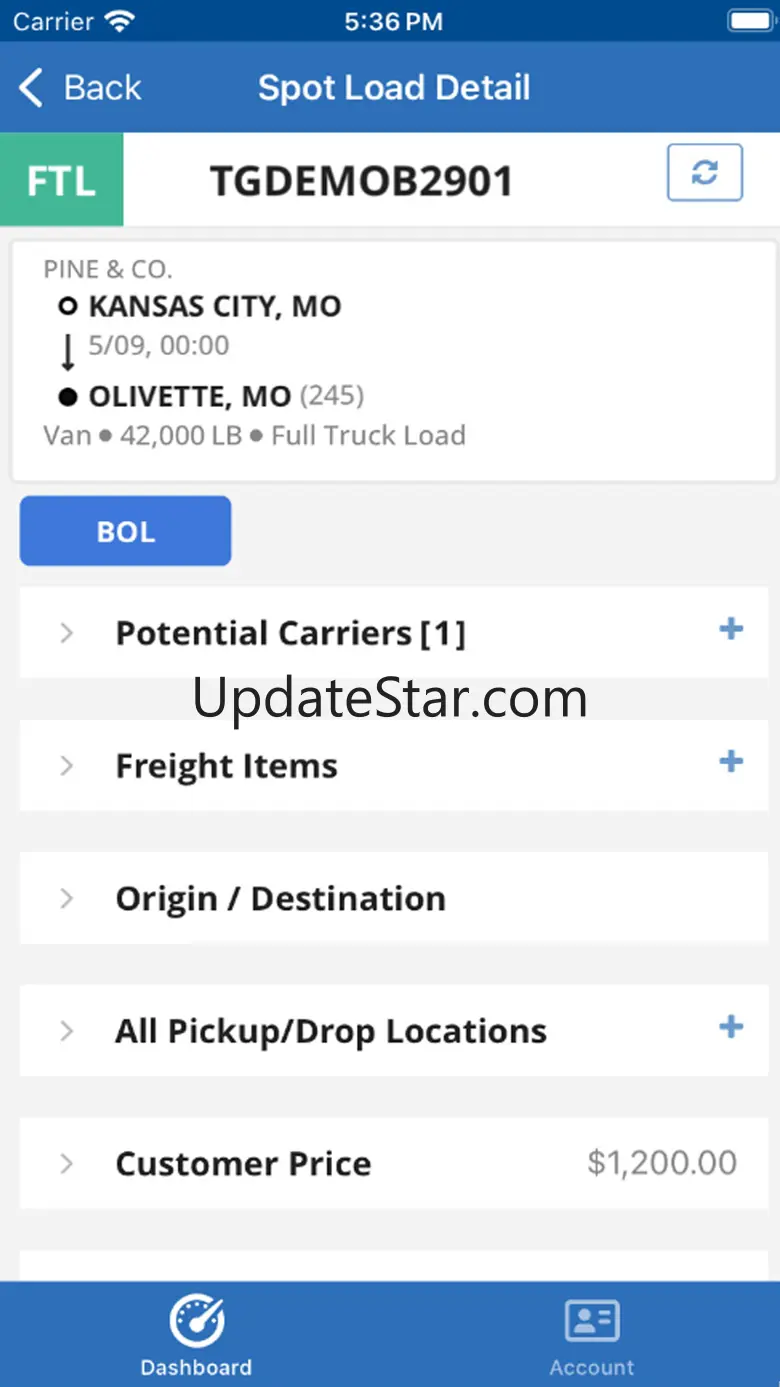This screenshot has width=780, height=1387.
Task: Add freight item using plus icon
Action: [x=731, y=762]
